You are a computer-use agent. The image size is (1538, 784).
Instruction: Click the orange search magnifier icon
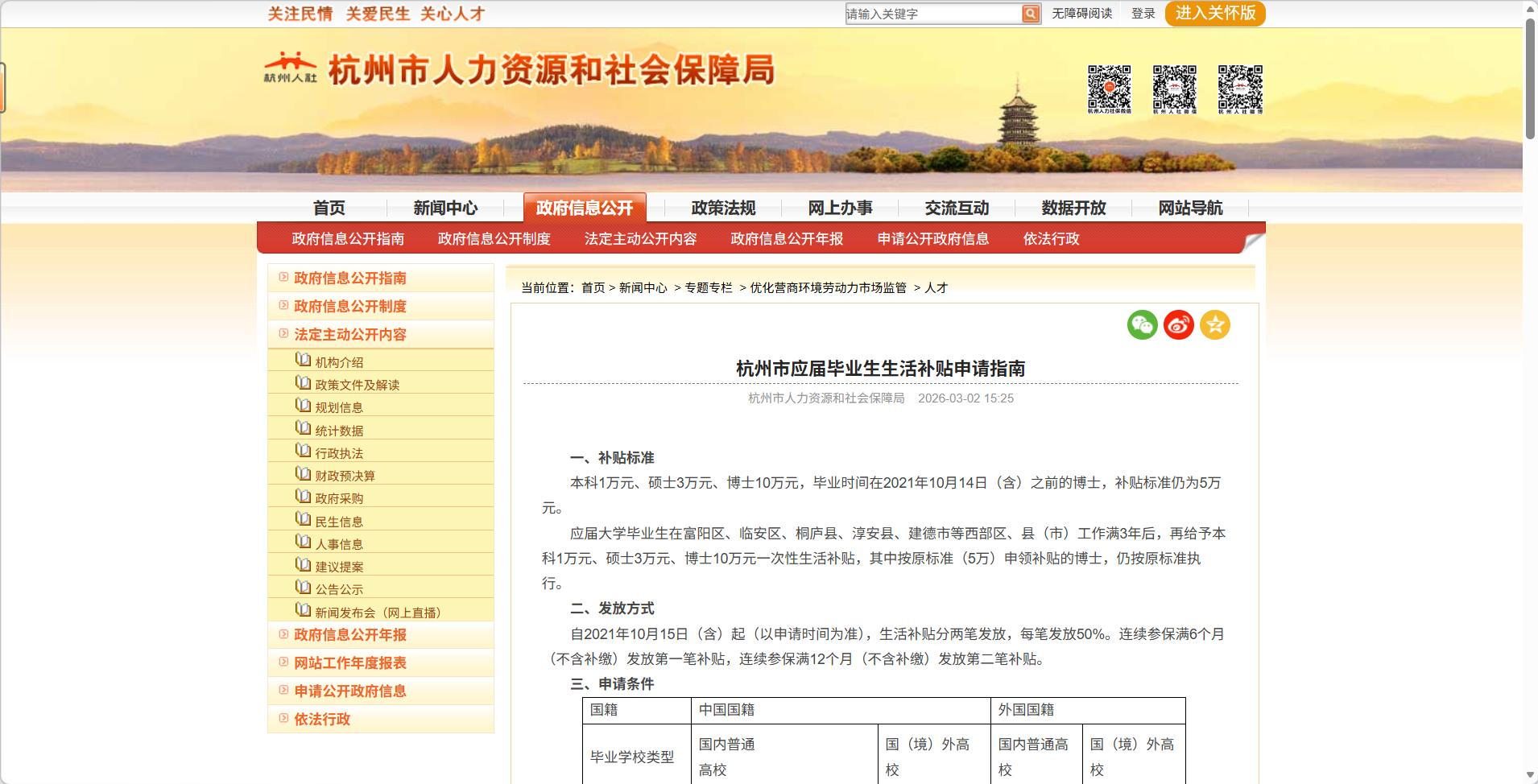[x=1031, y=14]
